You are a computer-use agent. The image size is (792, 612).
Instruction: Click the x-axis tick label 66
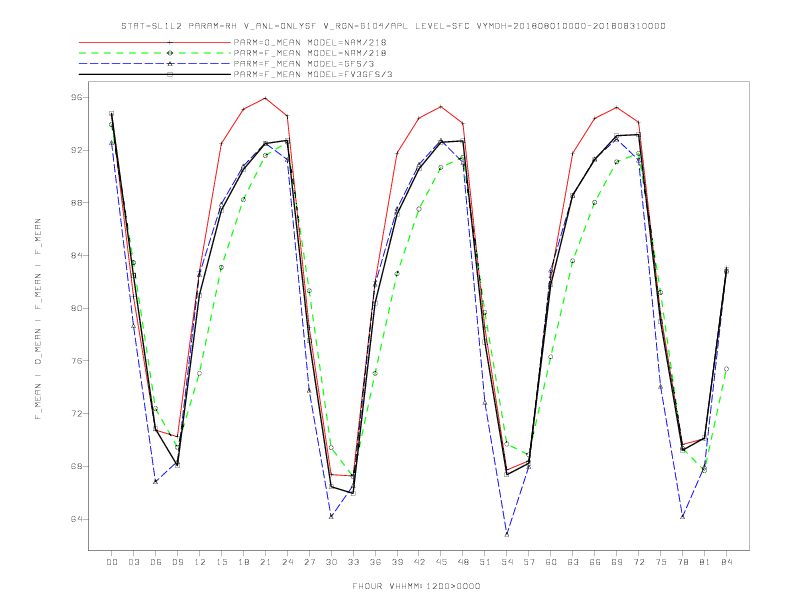595,562
